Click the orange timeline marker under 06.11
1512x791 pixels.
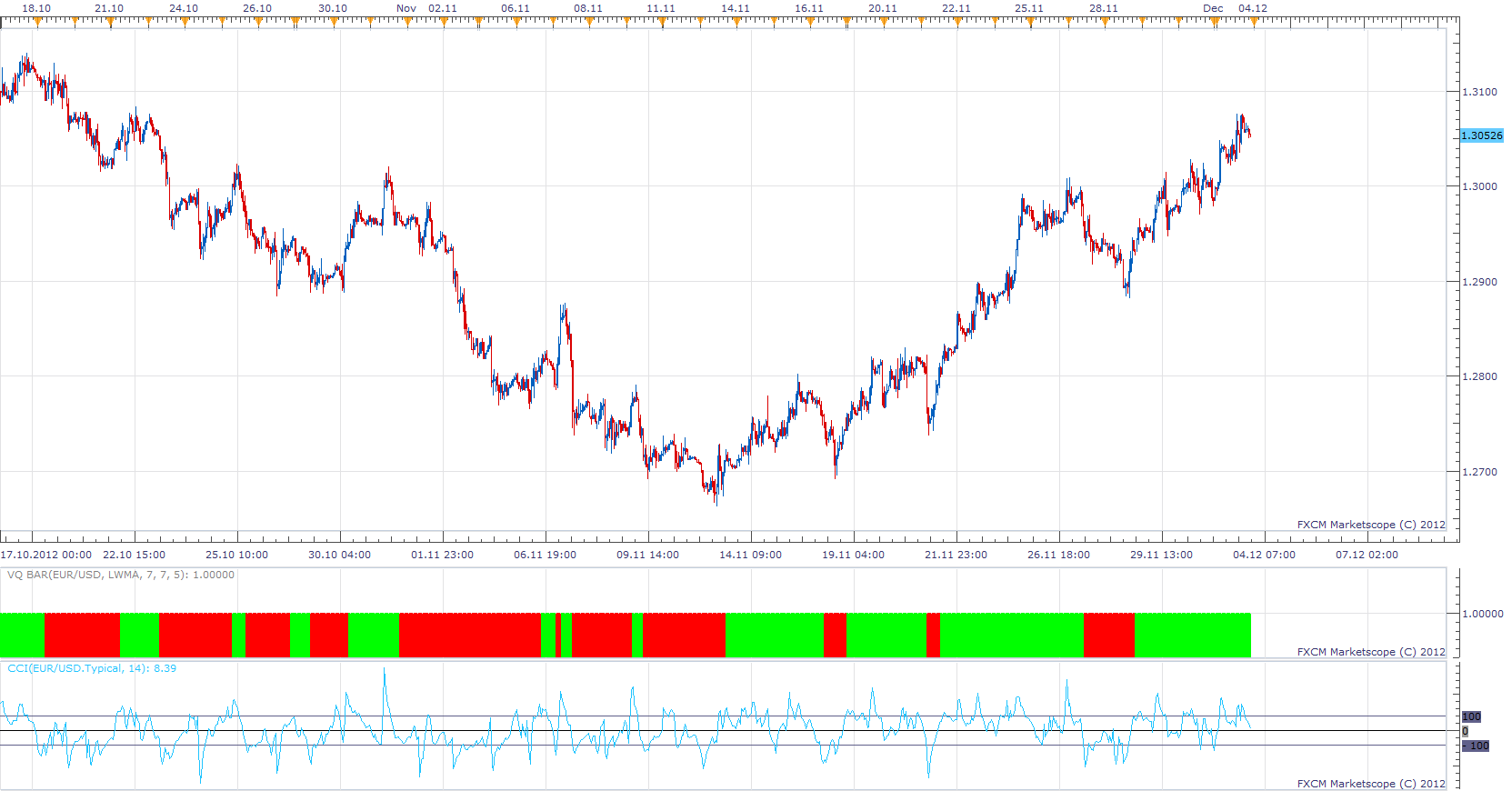point(516,22)
